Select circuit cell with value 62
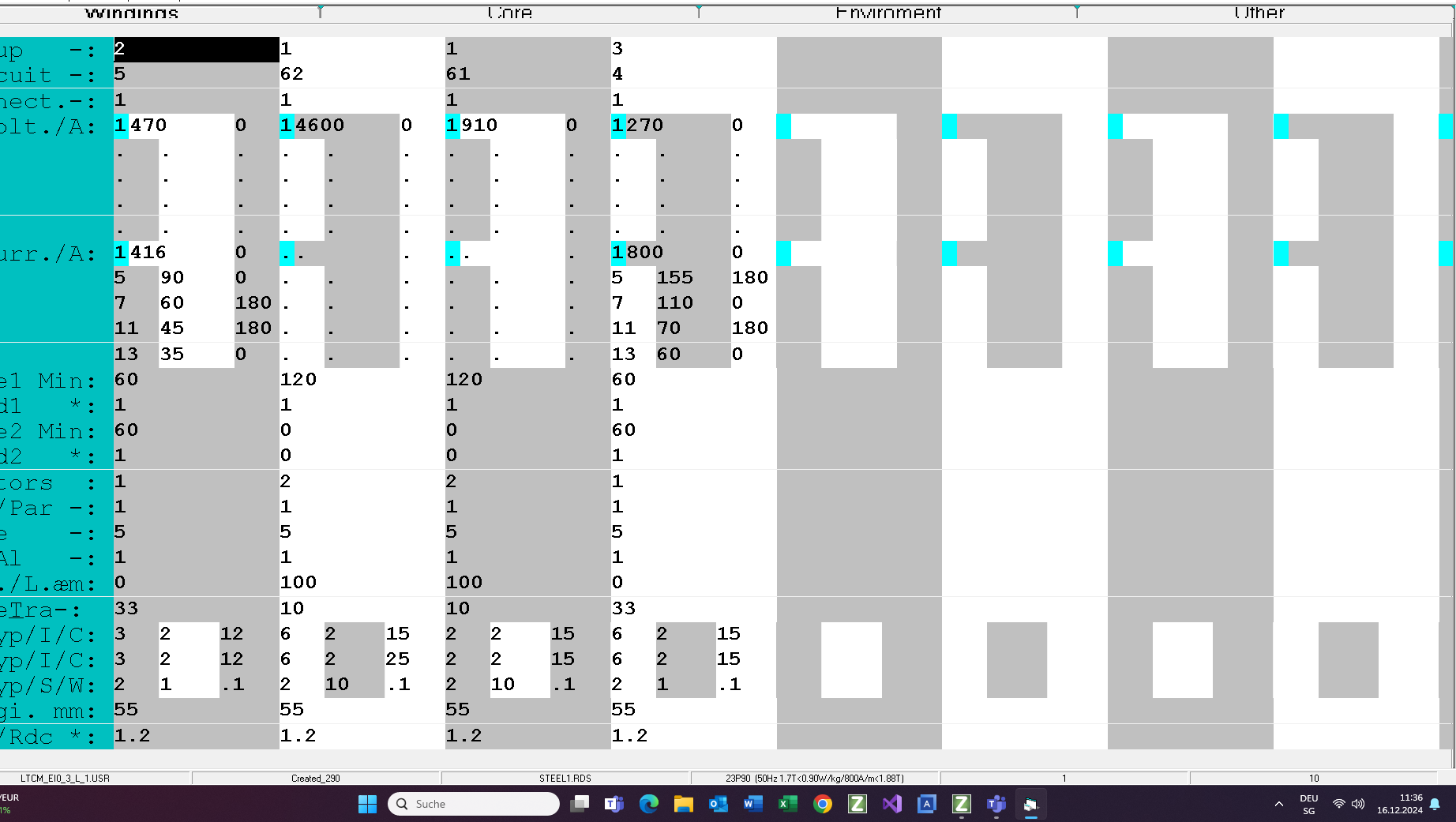 pyautogui.click(x=362, y=74)
